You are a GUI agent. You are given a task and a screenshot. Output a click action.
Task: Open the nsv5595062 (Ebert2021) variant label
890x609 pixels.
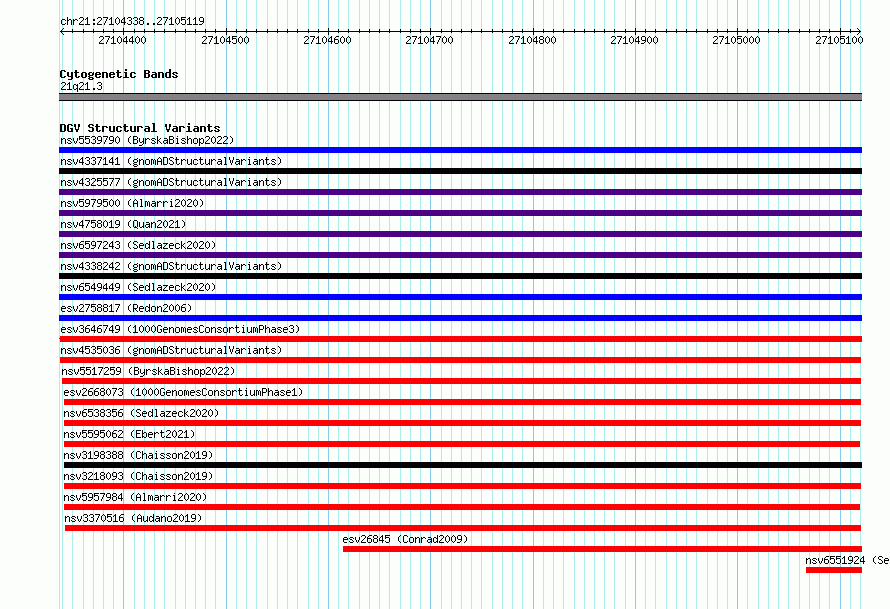pos(129,434)
